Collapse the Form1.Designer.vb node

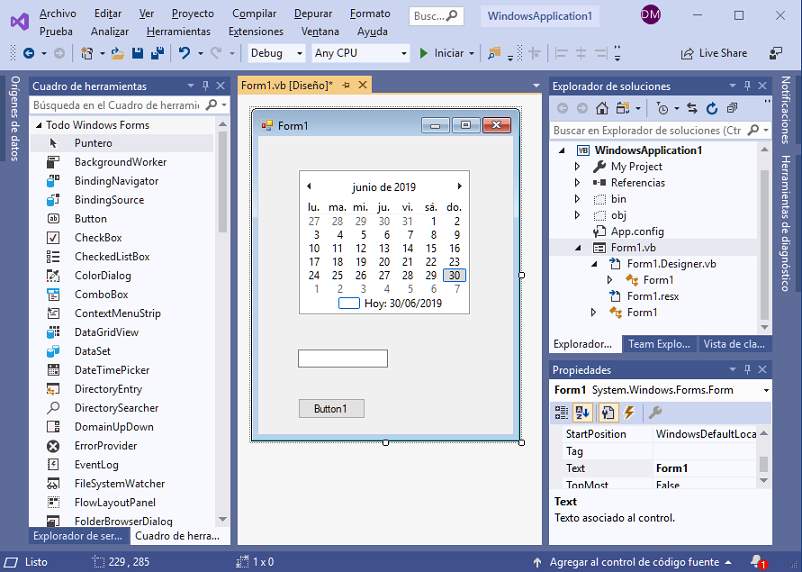pos(594,264)
